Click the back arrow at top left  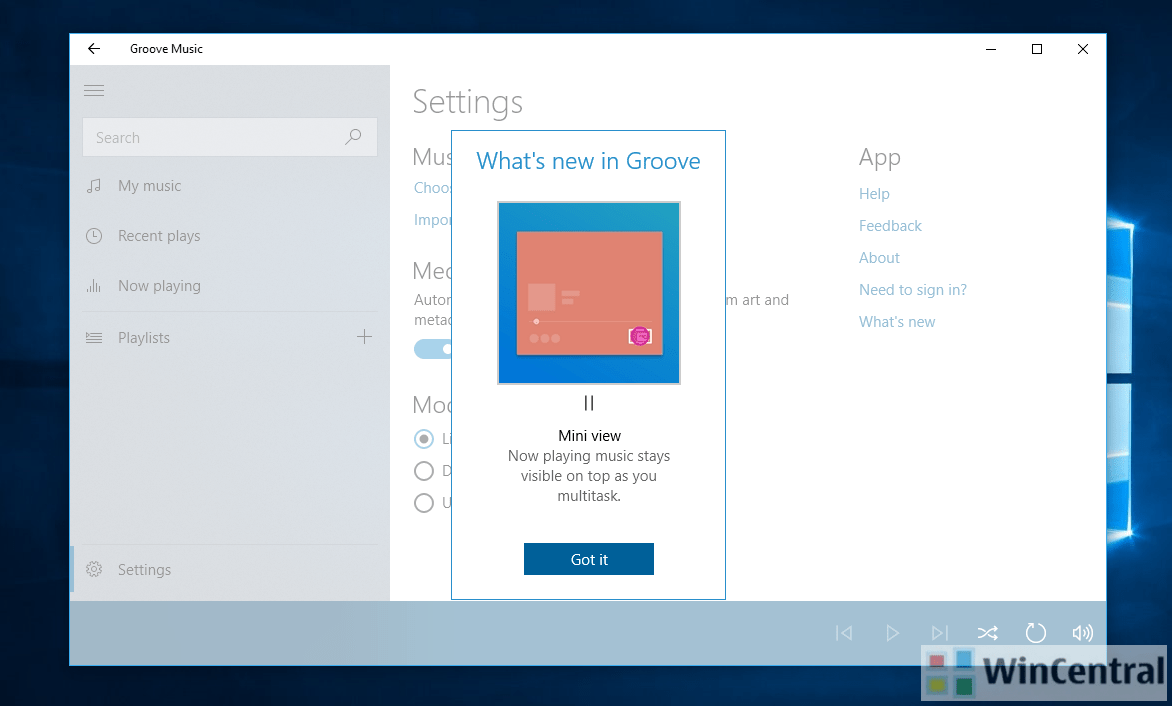tap(93, 48)
